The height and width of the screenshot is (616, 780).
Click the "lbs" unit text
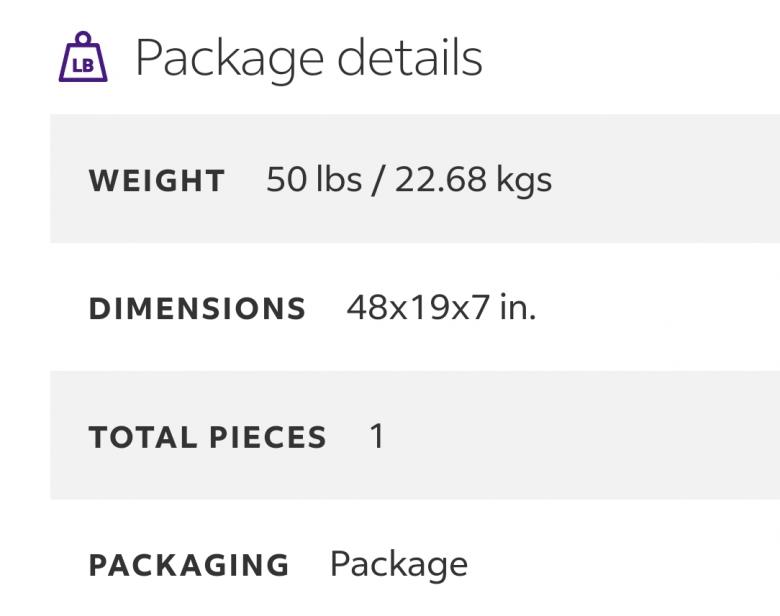coord(339,180)
